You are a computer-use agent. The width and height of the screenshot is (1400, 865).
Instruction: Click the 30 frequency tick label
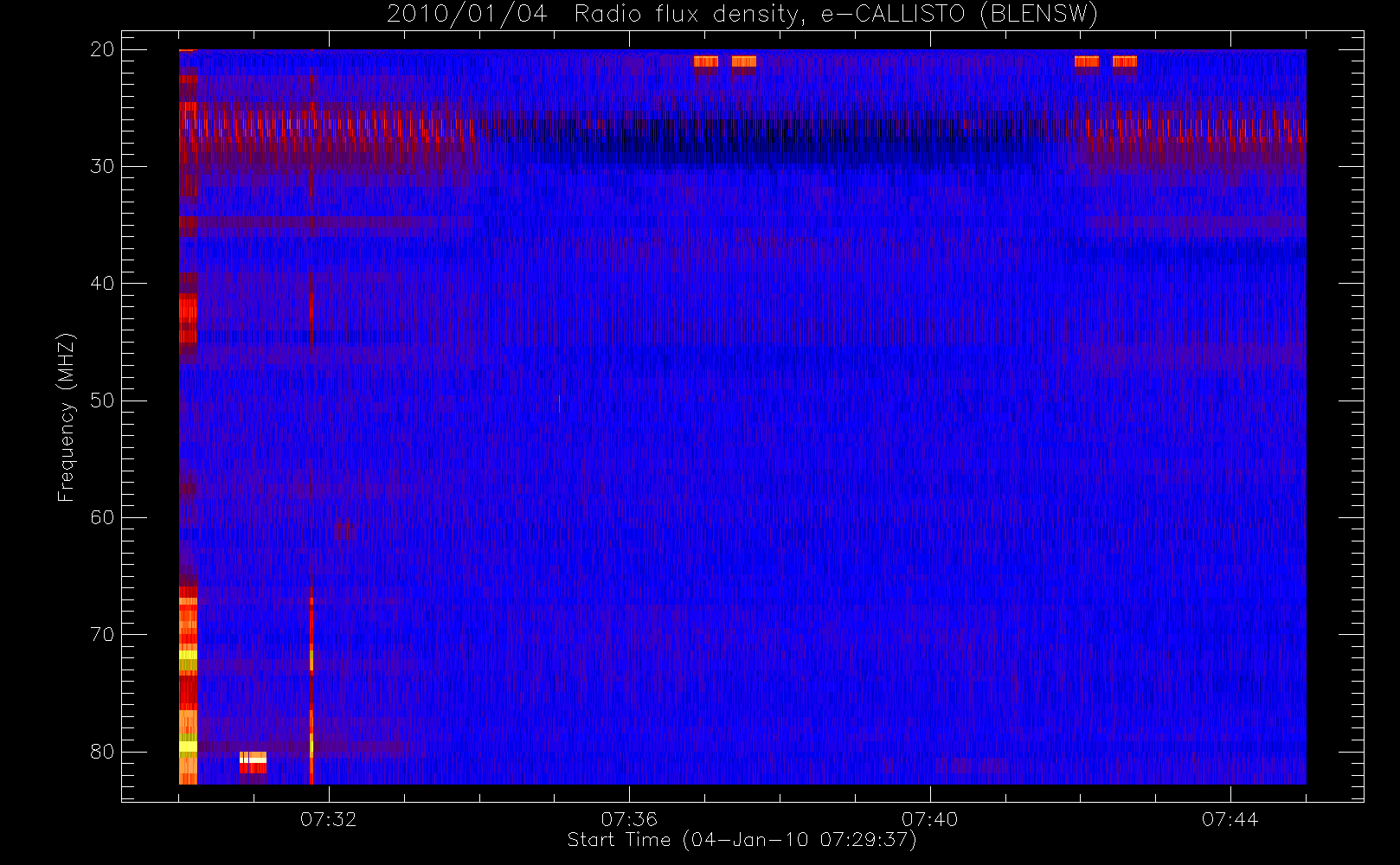(x=102, y=166)
